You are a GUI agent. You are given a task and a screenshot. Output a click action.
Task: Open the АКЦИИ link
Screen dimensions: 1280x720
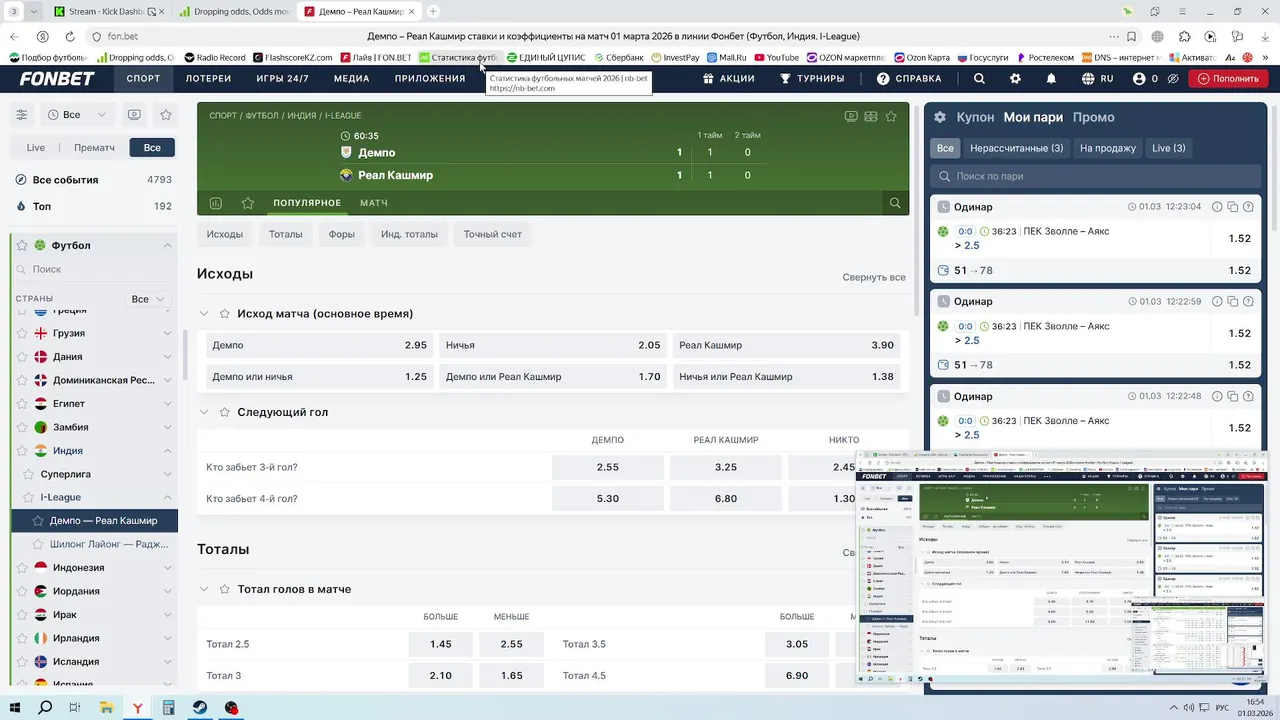pyautogui.click(x=728, y=78)
